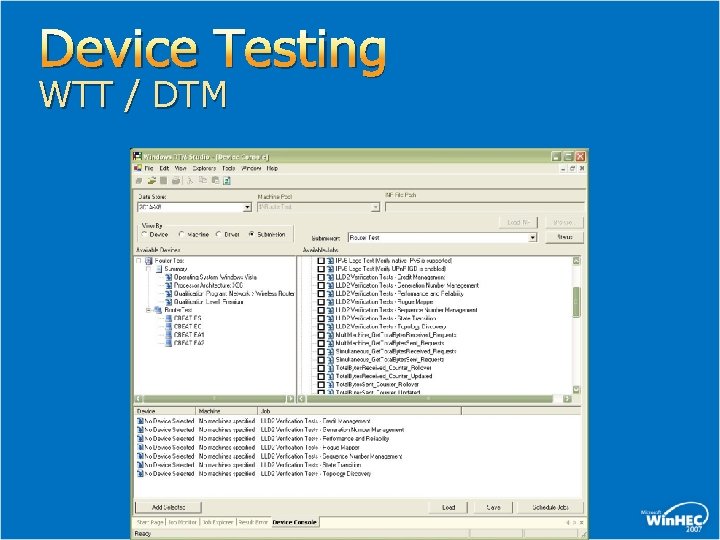The image size is (720, 540).
Task: Click icon of queued Rogue Mapper row
Action: pyautogui.click(x=140, y=447)
